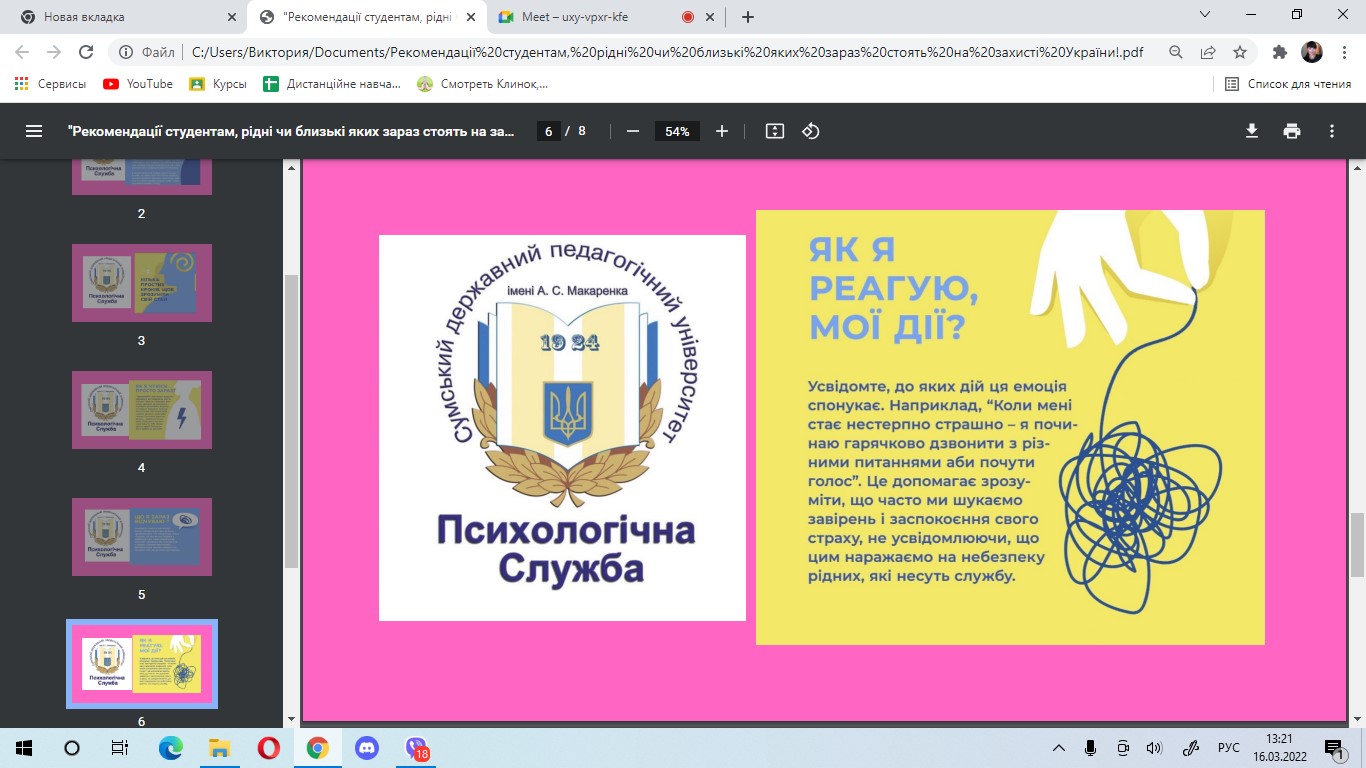The image size is (1366, 768).
Task: Switch the РУС input language
Action: [1228, 748]
